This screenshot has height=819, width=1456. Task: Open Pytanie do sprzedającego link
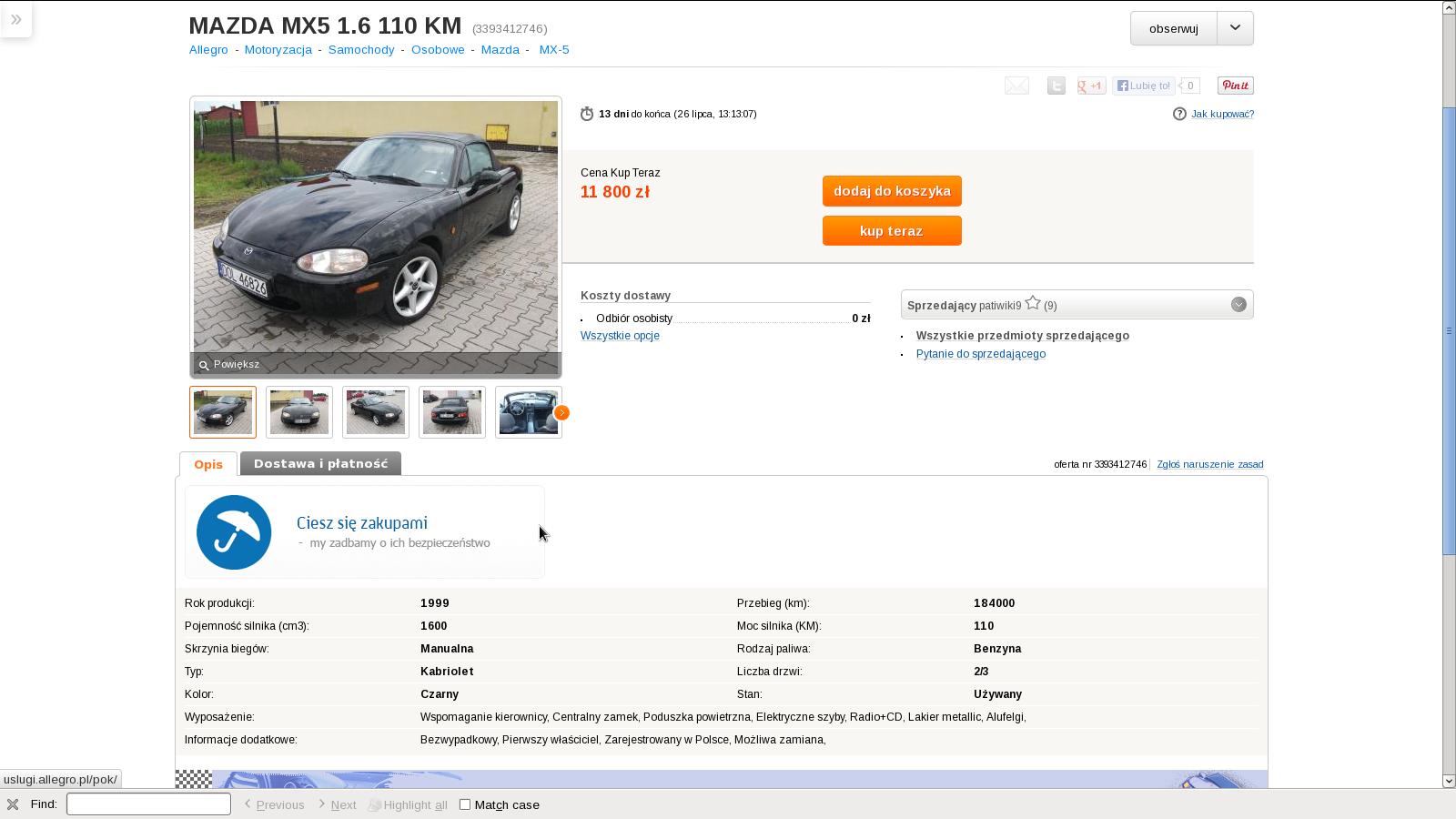981,354
